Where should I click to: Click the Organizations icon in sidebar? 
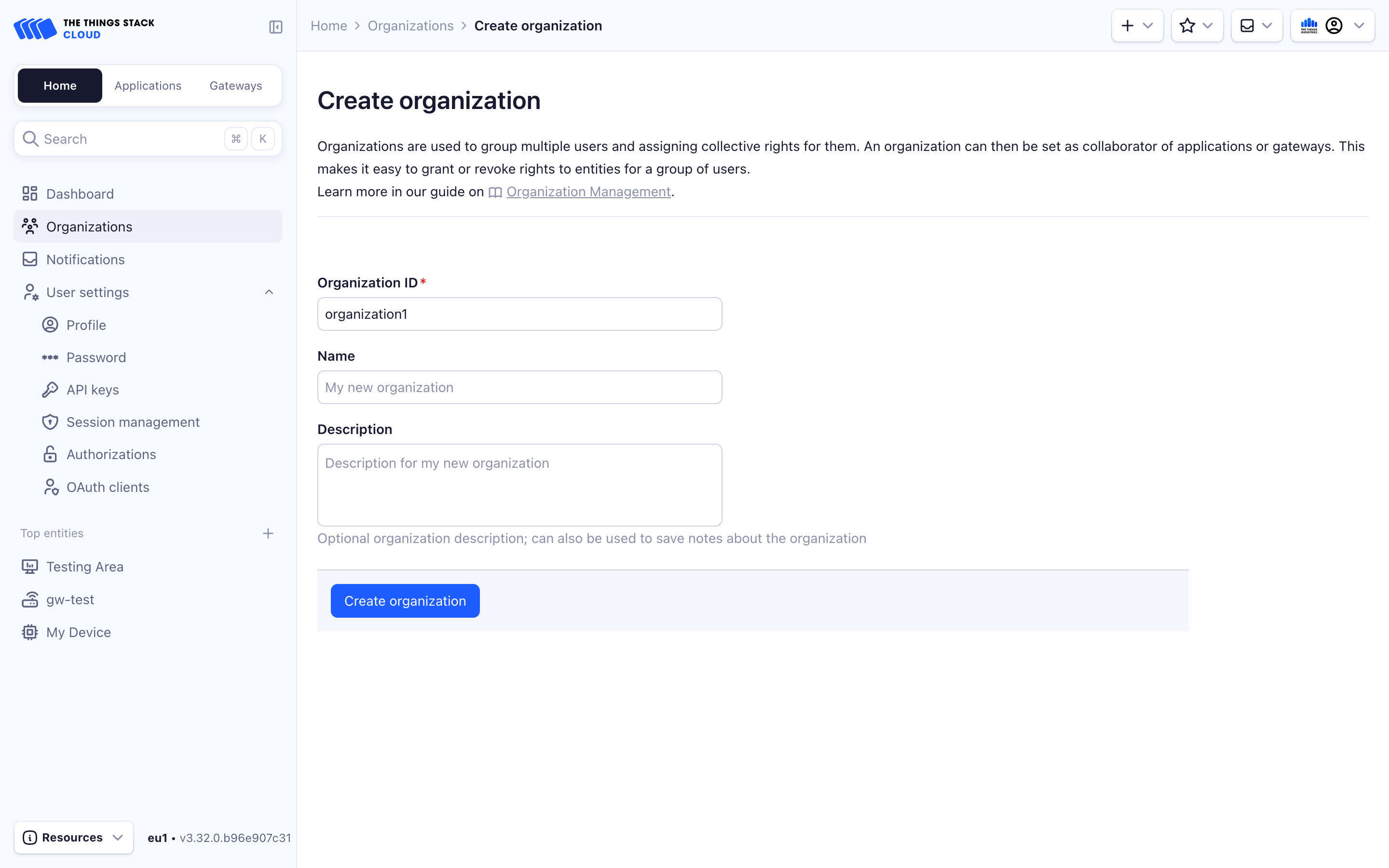coord(30,226)
